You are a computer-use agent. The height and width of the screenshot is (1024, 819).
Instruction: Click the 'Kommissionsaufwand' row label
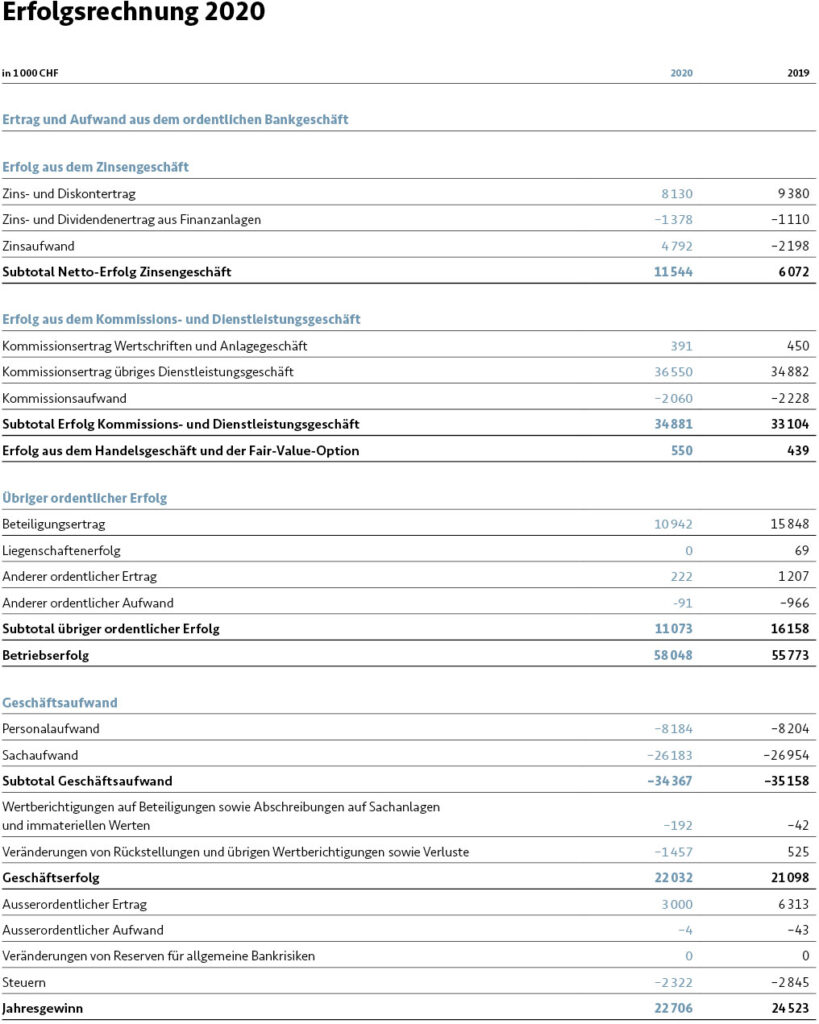click(63, 398)
